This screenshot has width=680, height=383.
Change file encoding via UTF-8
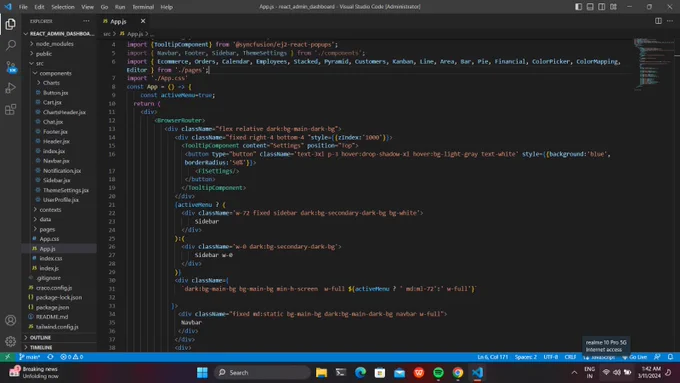[x=551, y=357]
